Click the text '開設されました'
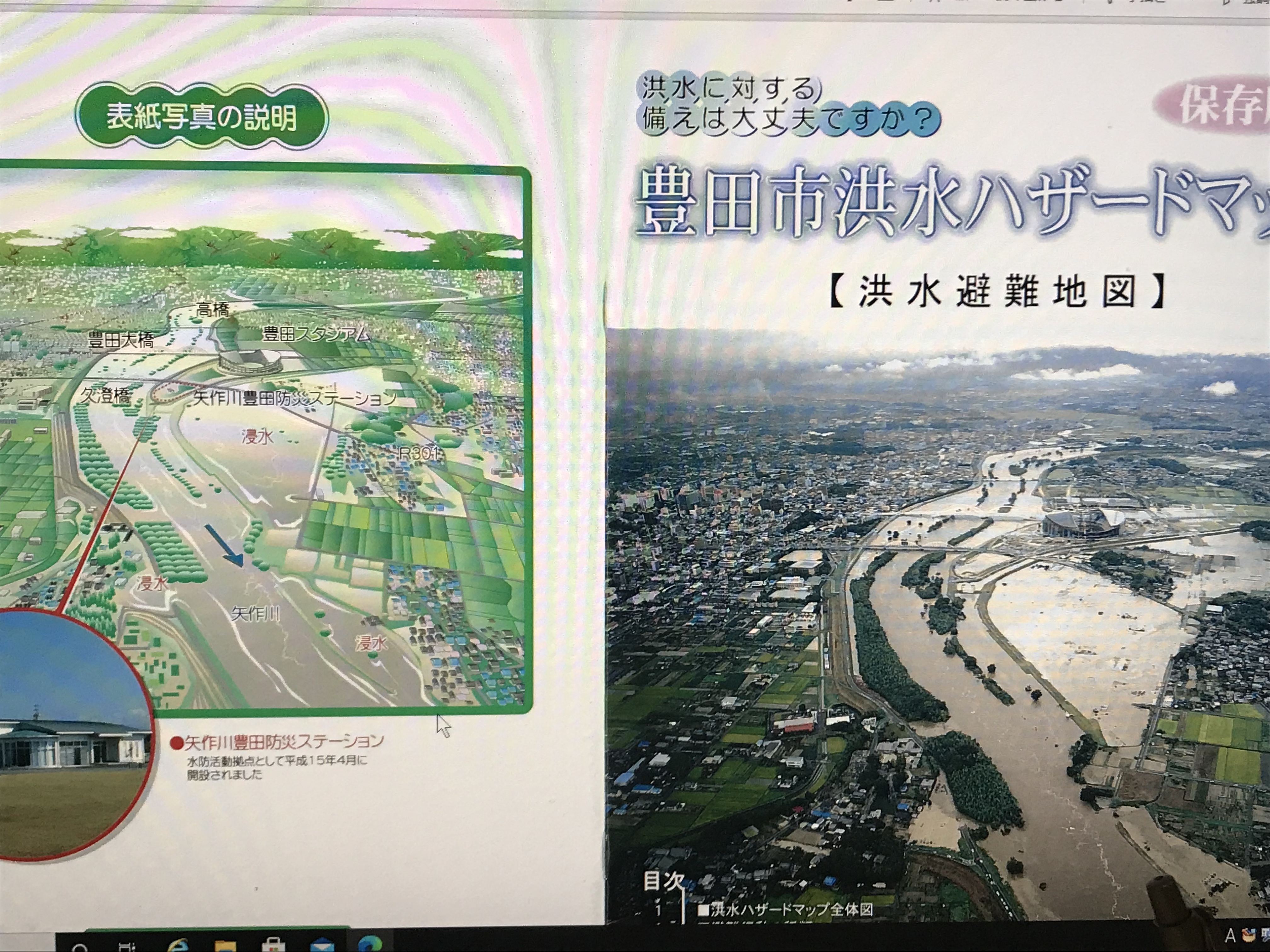 tap(225, 775)
